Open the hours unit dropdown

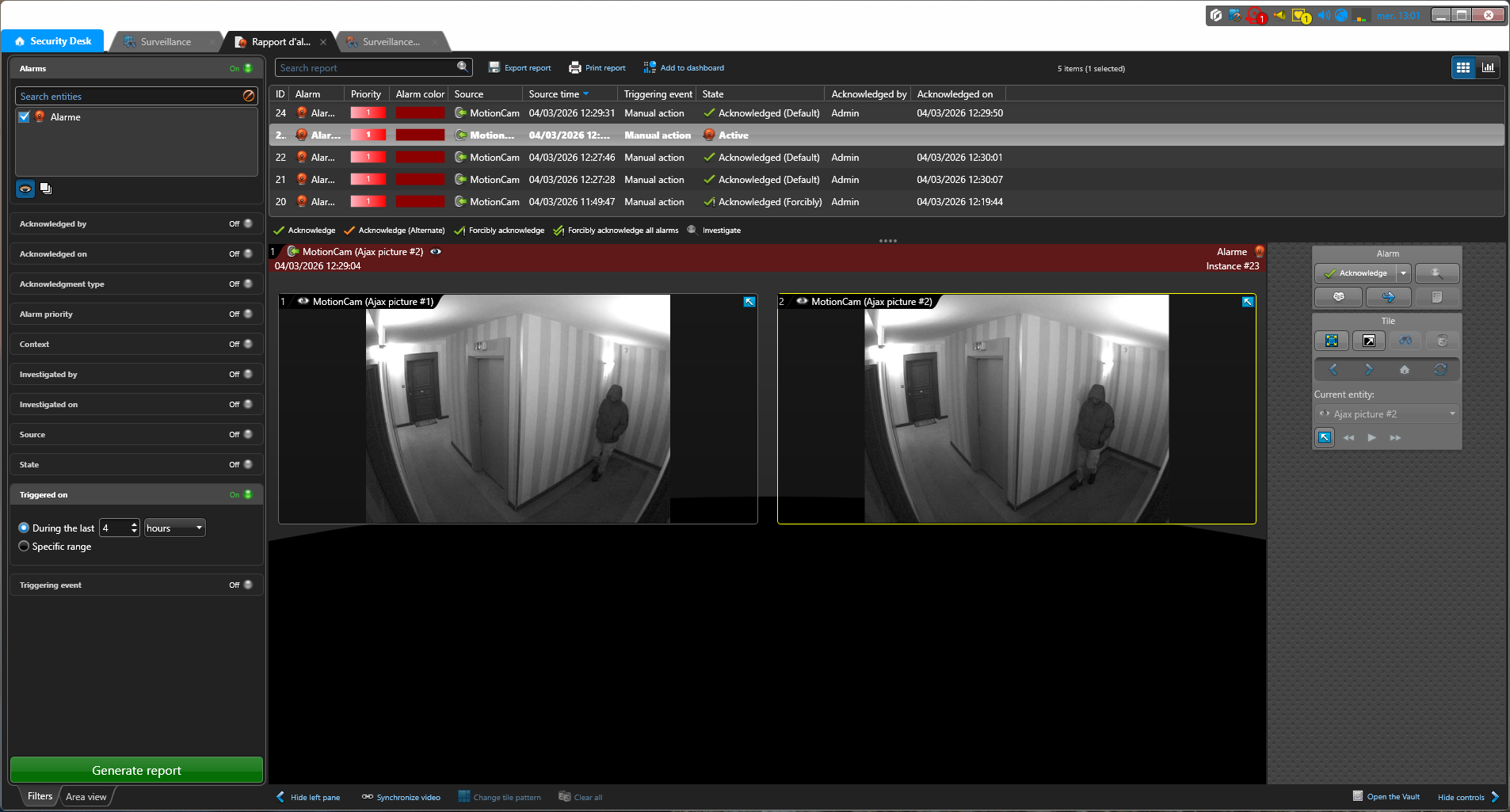[175, 528]
